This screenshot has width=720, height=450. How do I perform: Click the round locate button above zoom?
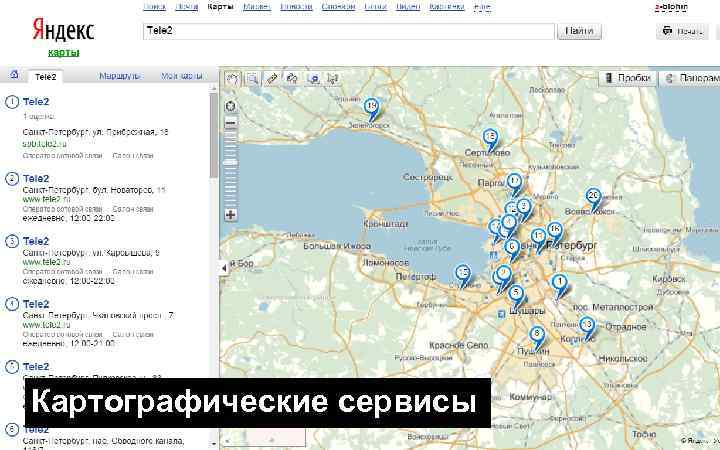coord(231,106)
